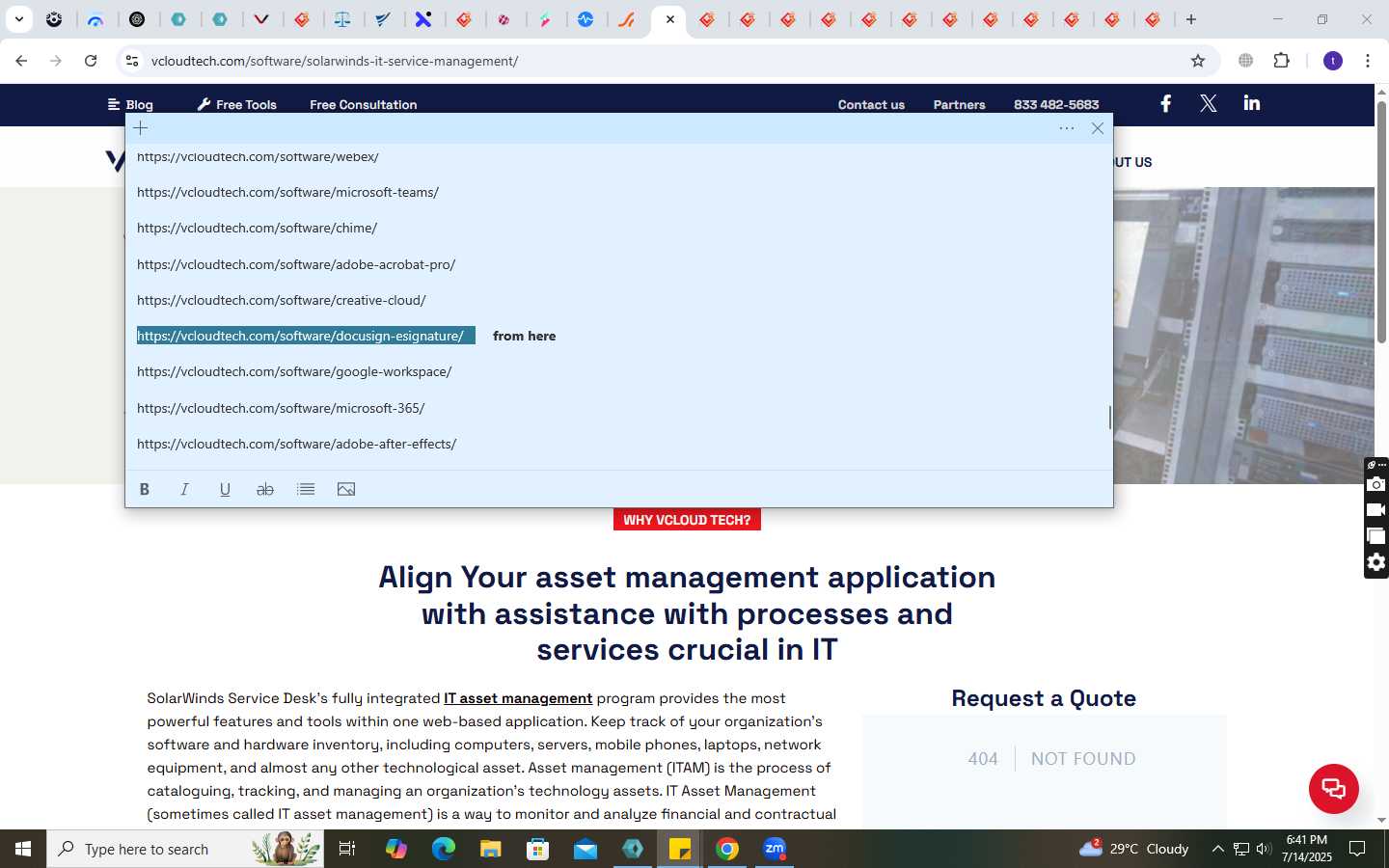1389x868 pixels.
Task: Go back to previous page
Action: click(21, 61)
